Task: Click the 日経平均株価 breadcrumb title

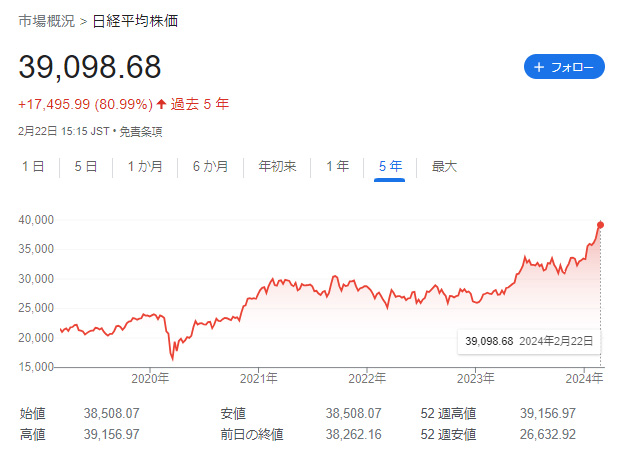Action: [x=137, y=21]
